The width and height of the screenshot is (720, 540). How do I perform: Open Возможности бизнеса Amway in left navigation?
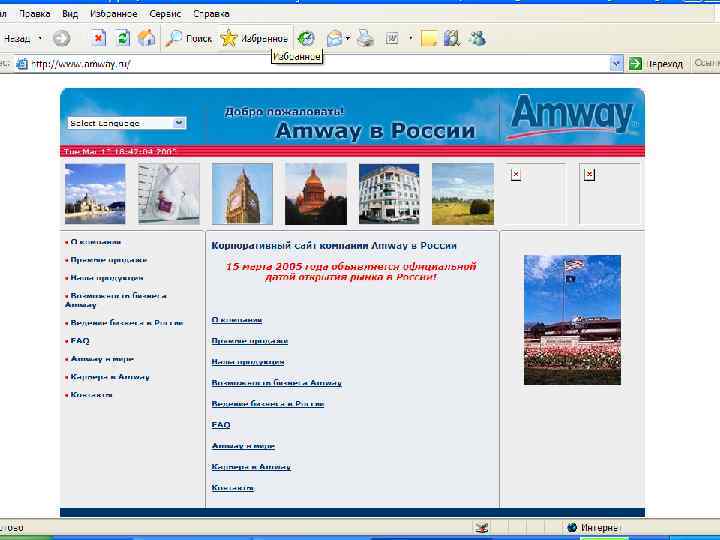coord(116,300)
